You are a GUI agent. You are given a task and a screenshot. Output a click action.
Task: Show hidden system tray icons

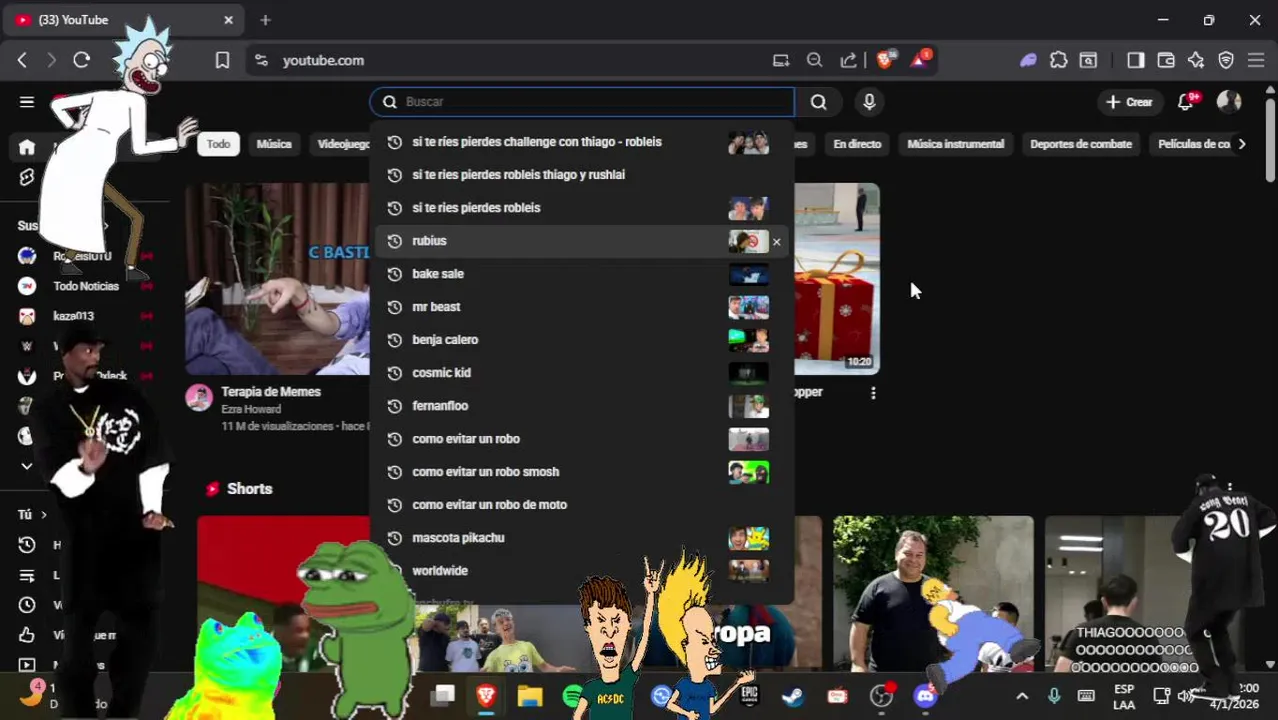(1022, 696)
